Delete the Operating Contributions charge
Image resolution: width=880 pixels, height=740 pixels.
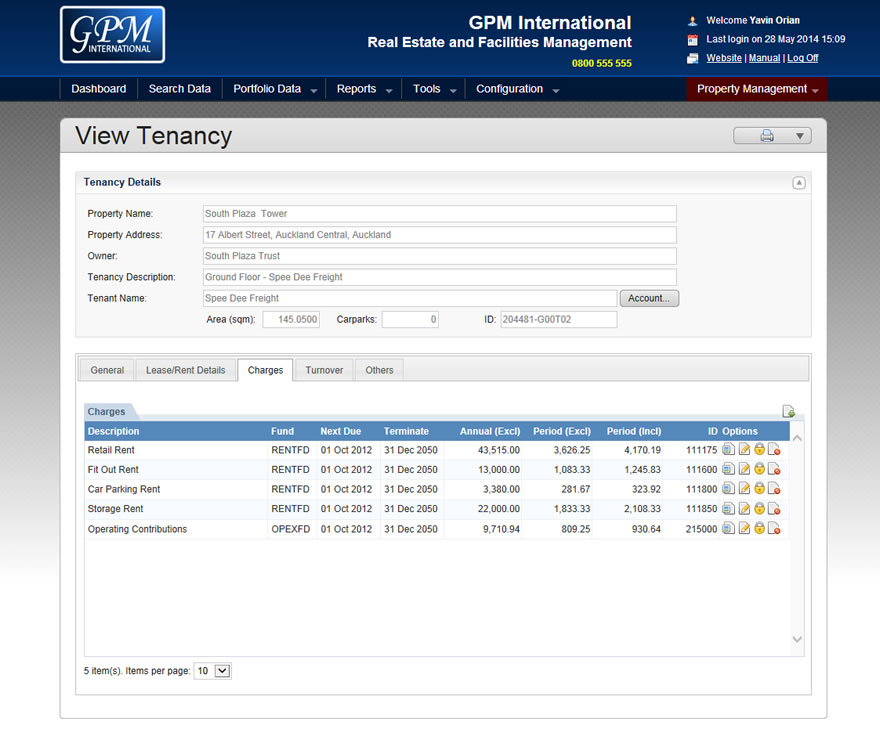click(774, 529)
